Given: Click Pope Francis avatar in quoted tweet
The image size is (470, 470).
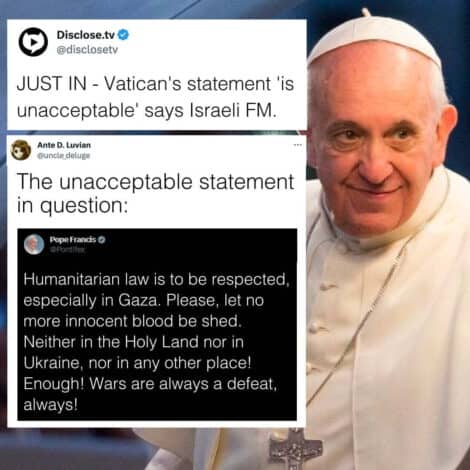Looking at the screenshot, I should tap(34, 244).
